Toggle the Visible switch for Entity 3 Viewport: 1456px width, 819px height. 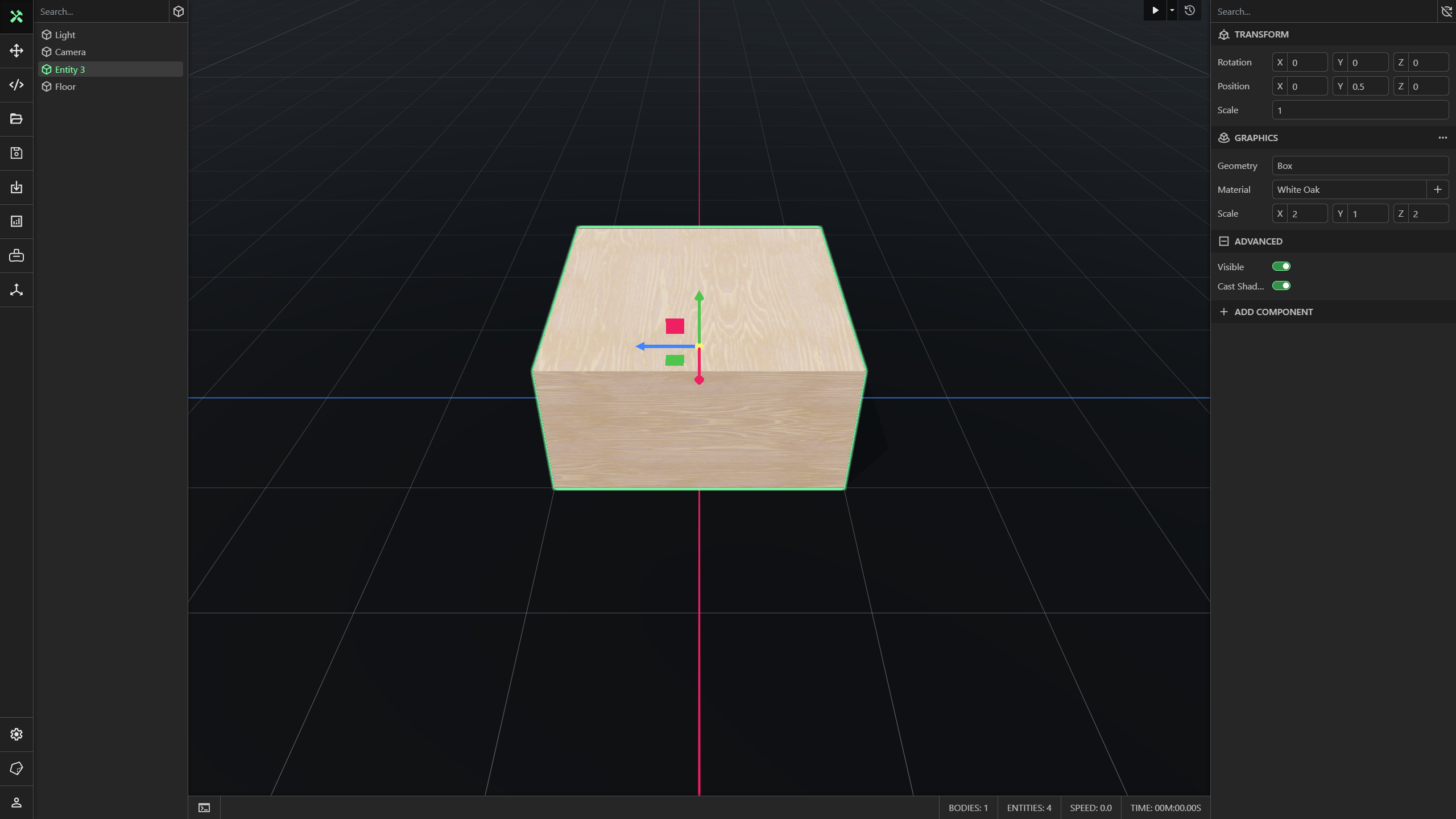pos(1280,266)
